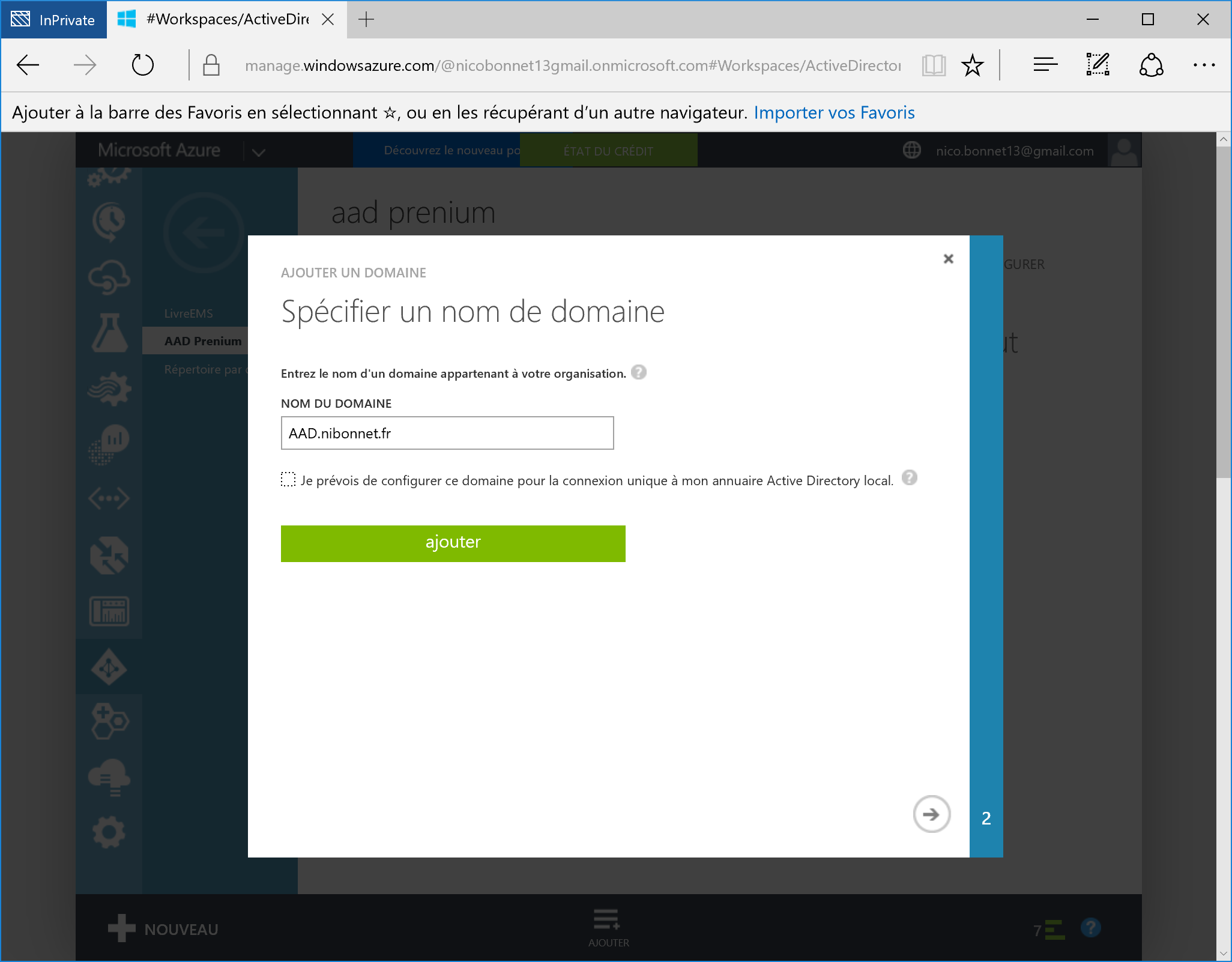1232x962 pixels.
Task: Click the Nom du domaine input field
Action: [447, 433]
